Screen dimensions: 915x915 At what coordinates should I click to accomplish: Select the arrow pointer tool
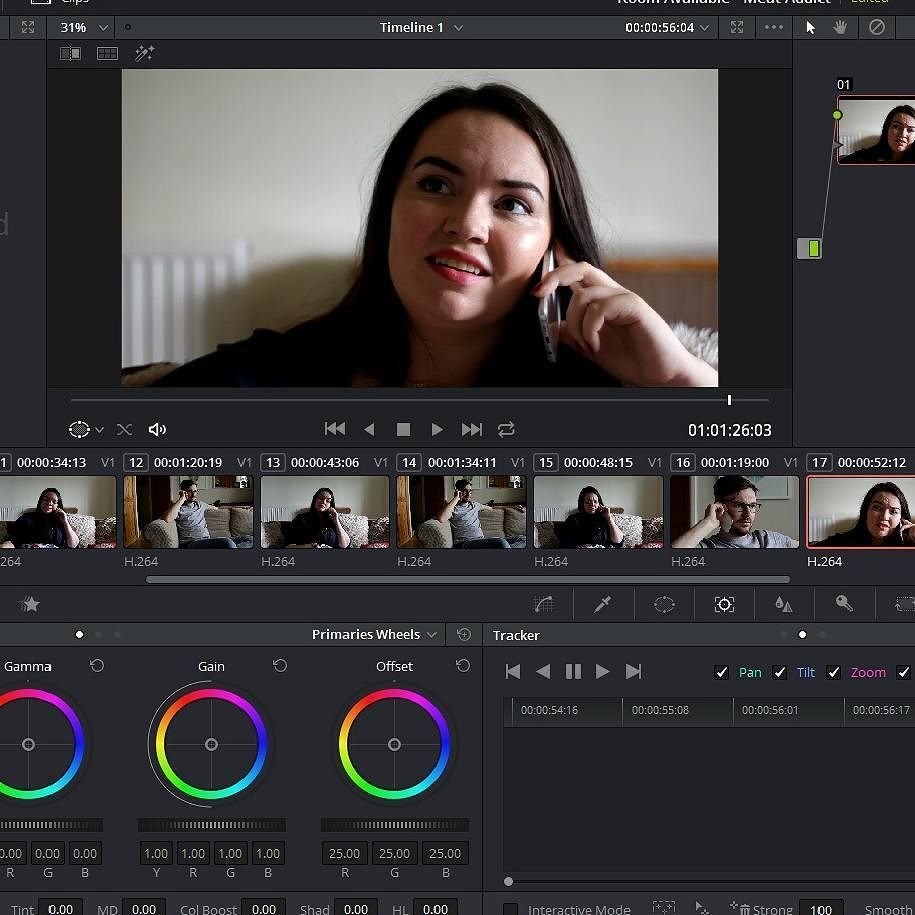click(810, 27)
